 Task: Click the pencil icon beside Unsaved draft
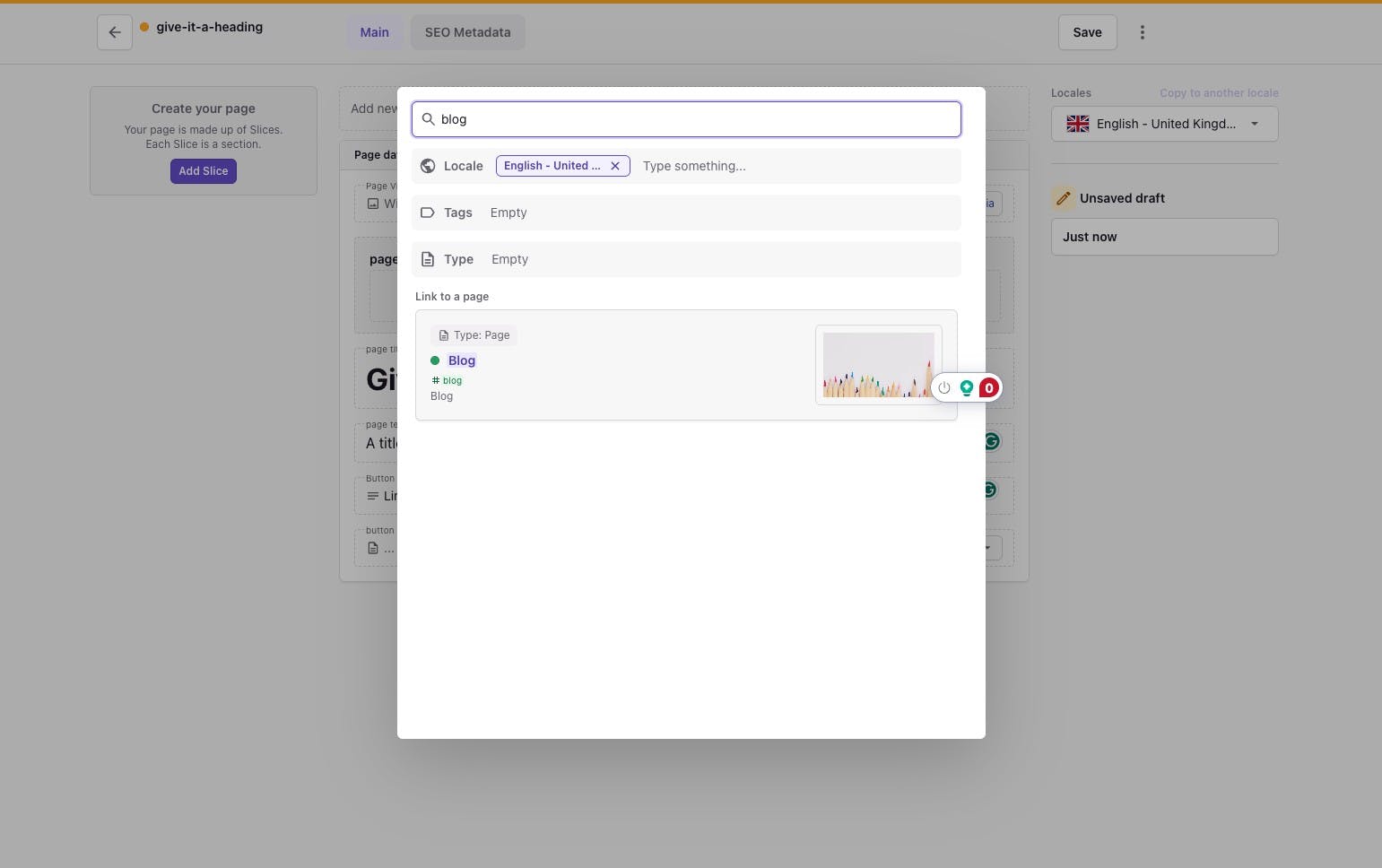pyautogui.click(x=1064, y=198)
